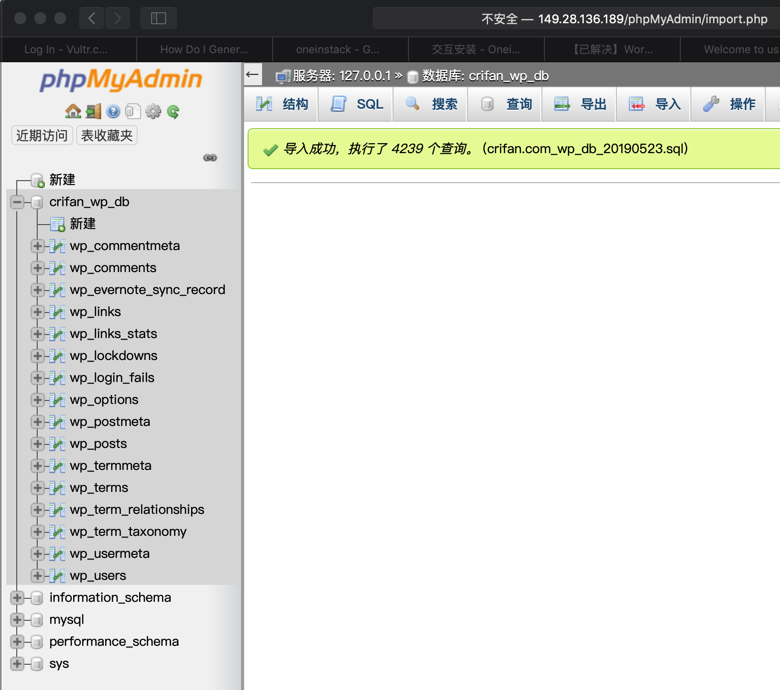
Task: Click the crifan_wp_db breadcrumb database link
Action: pos(485,76)
